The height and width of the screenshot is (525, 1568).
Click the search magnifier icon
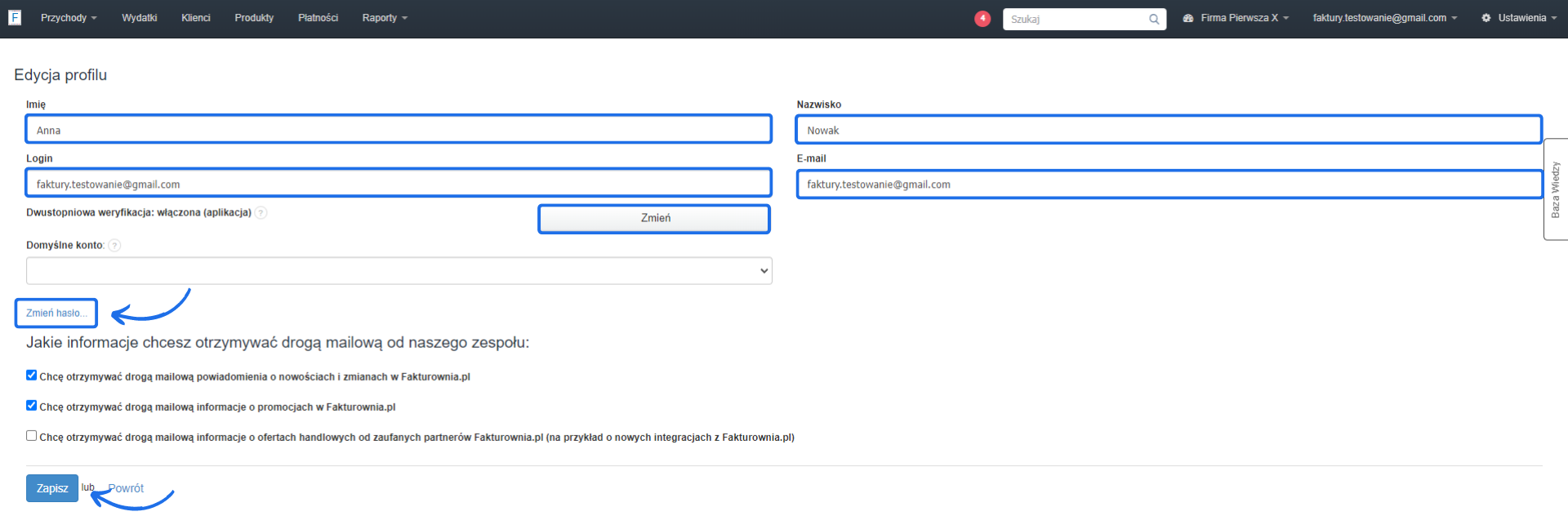(1154, 19)
